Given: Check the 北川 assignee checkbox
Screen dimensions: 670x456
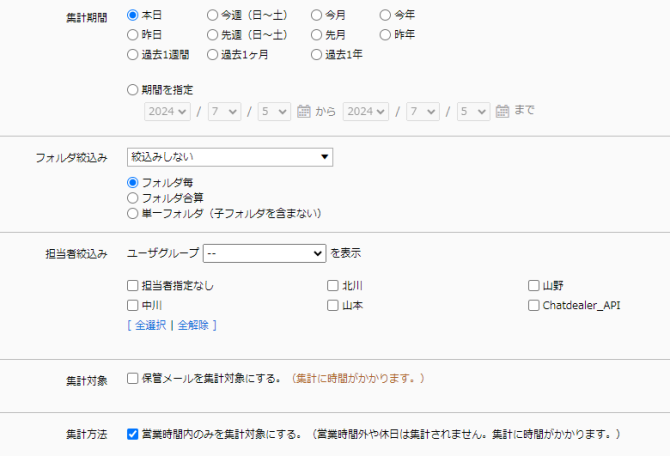Looking at the screenshot, I should pos(333,286).
